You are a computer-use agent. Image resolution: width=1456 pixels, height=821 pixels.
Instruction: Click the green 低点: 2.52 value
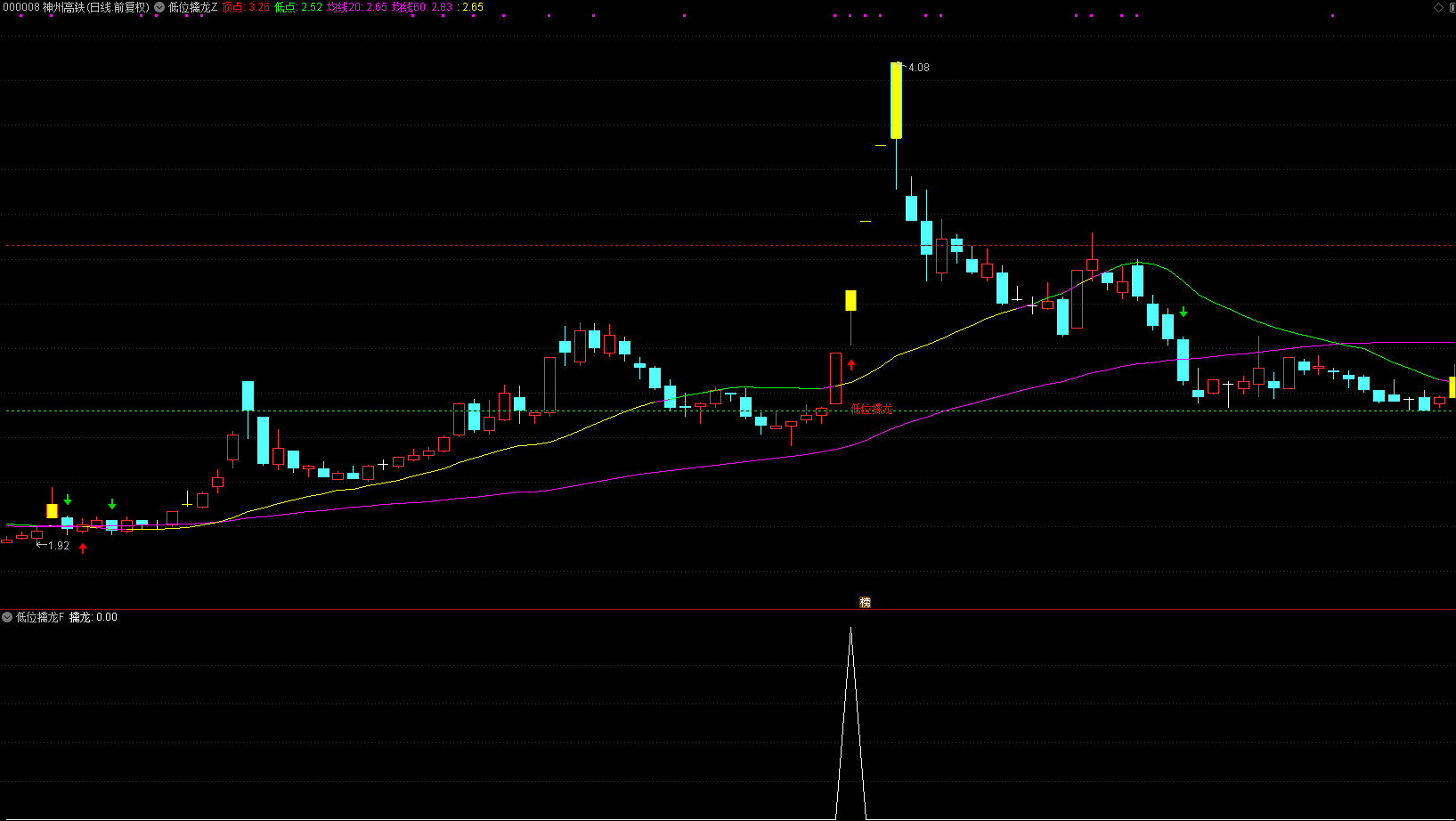click(x=298, y=7)
